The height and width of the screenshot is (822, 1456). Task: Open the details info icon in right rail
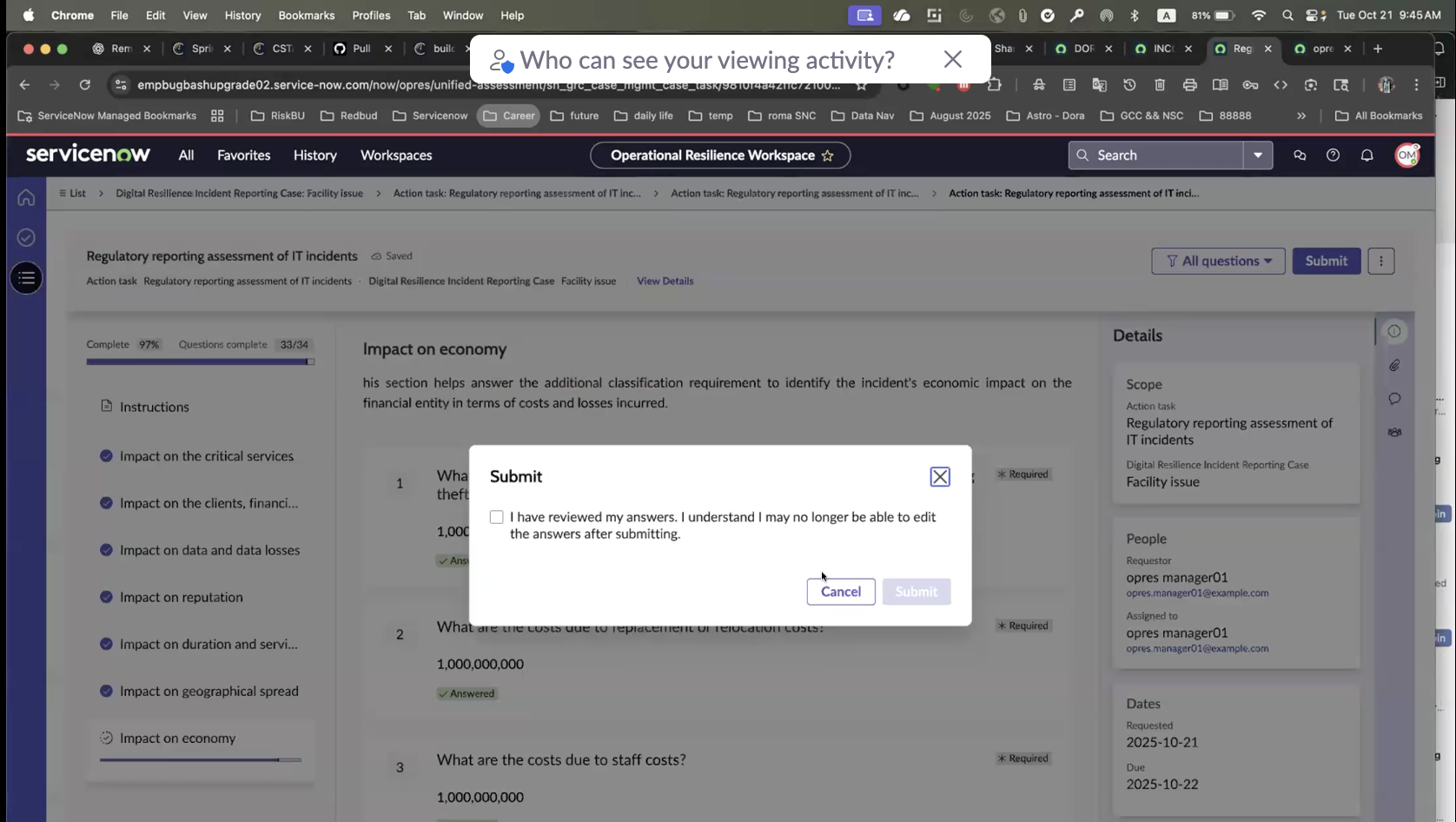pyautogui.click(x=1394, y=331)
